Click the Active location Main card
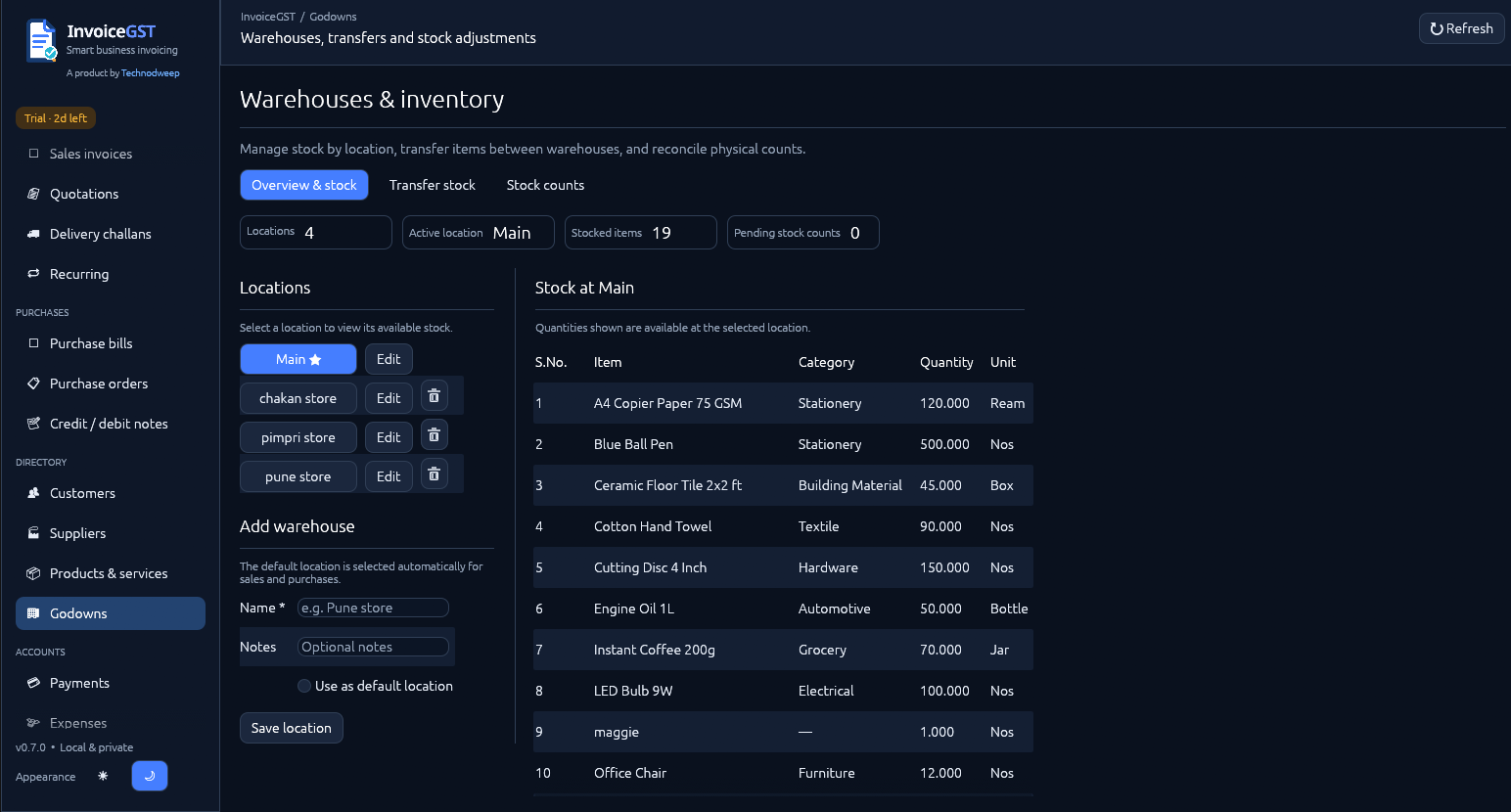This screenshot has width=1511, height=812. point(479,232)
